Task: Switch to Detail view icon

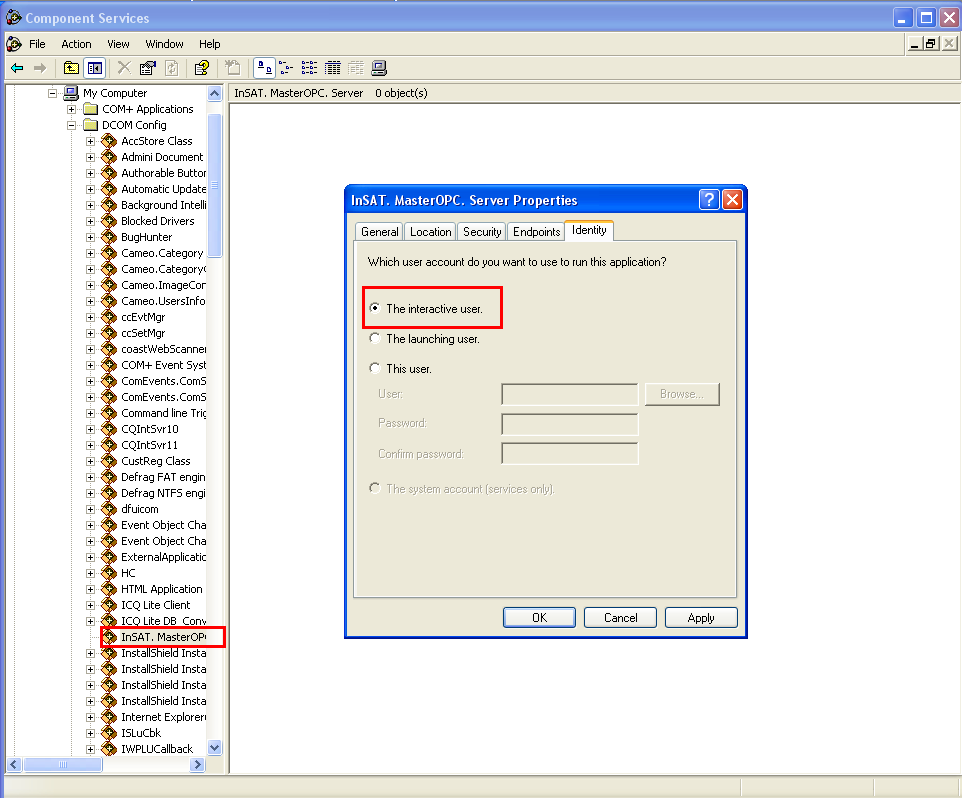Action: pyautogui.click(x=333, y=68)
